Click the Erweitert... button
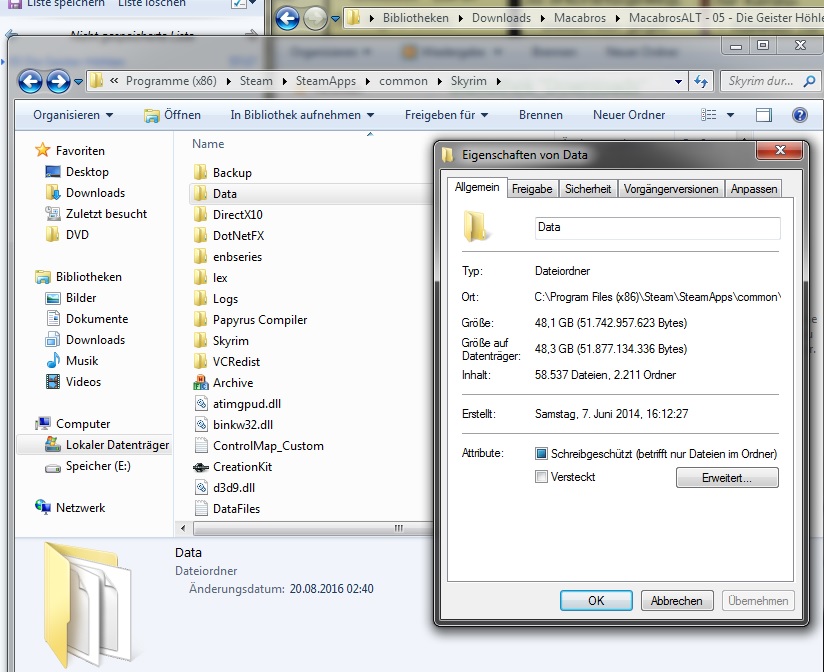Viewport: 824px width, 672px height. click(726, 479)
